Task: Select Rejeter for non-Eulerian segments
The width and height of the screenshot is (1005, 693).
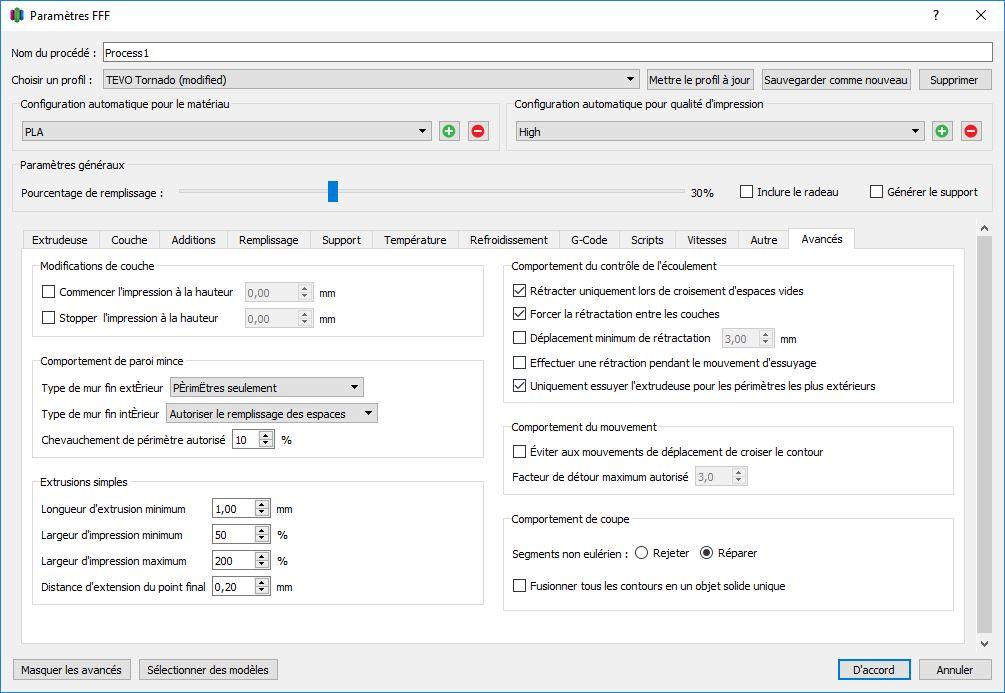Action: [x=642, y=553]
